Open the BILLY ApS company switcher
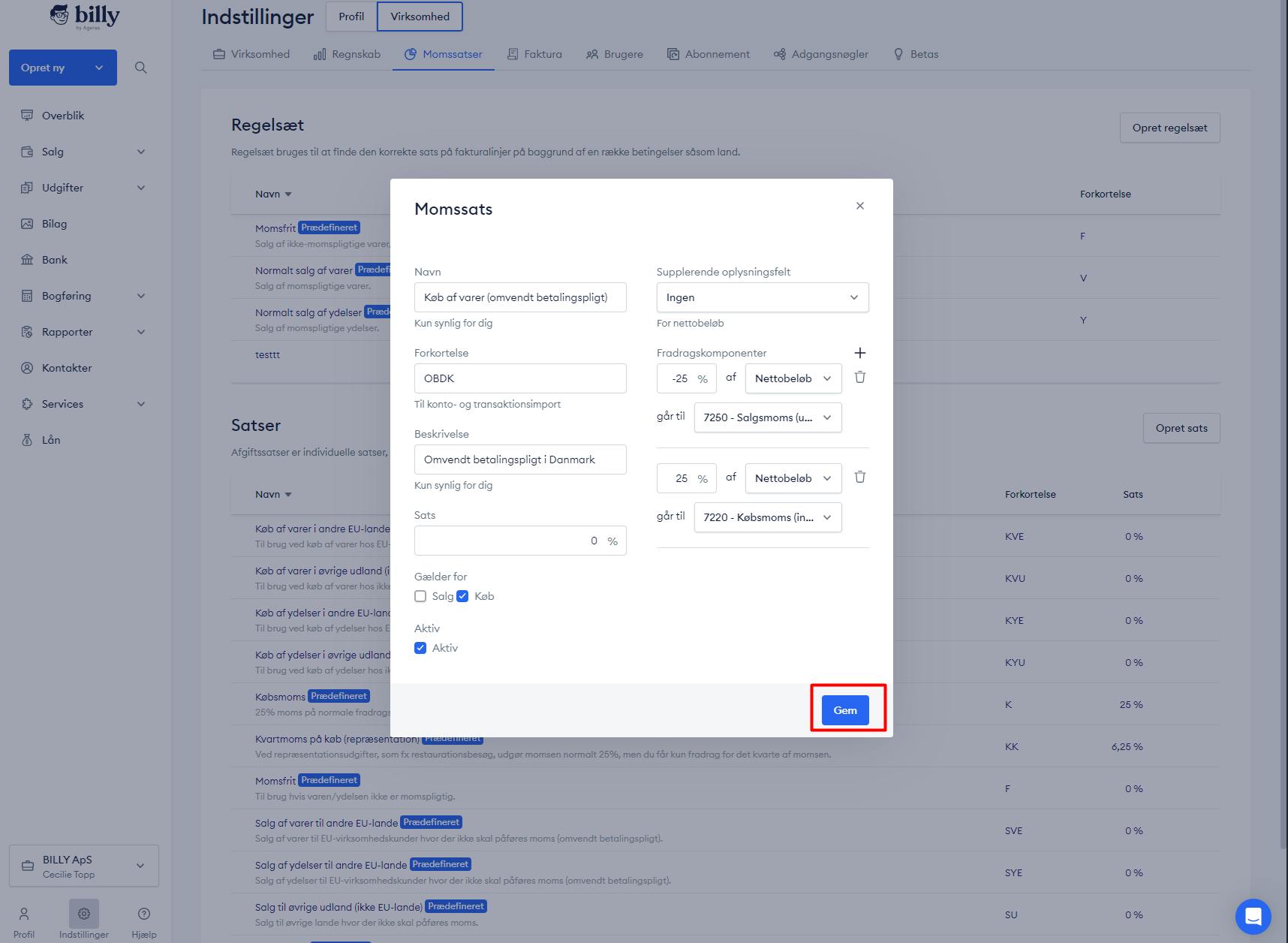Screen dimensions: 1288x943 click(x=84, y=866)
